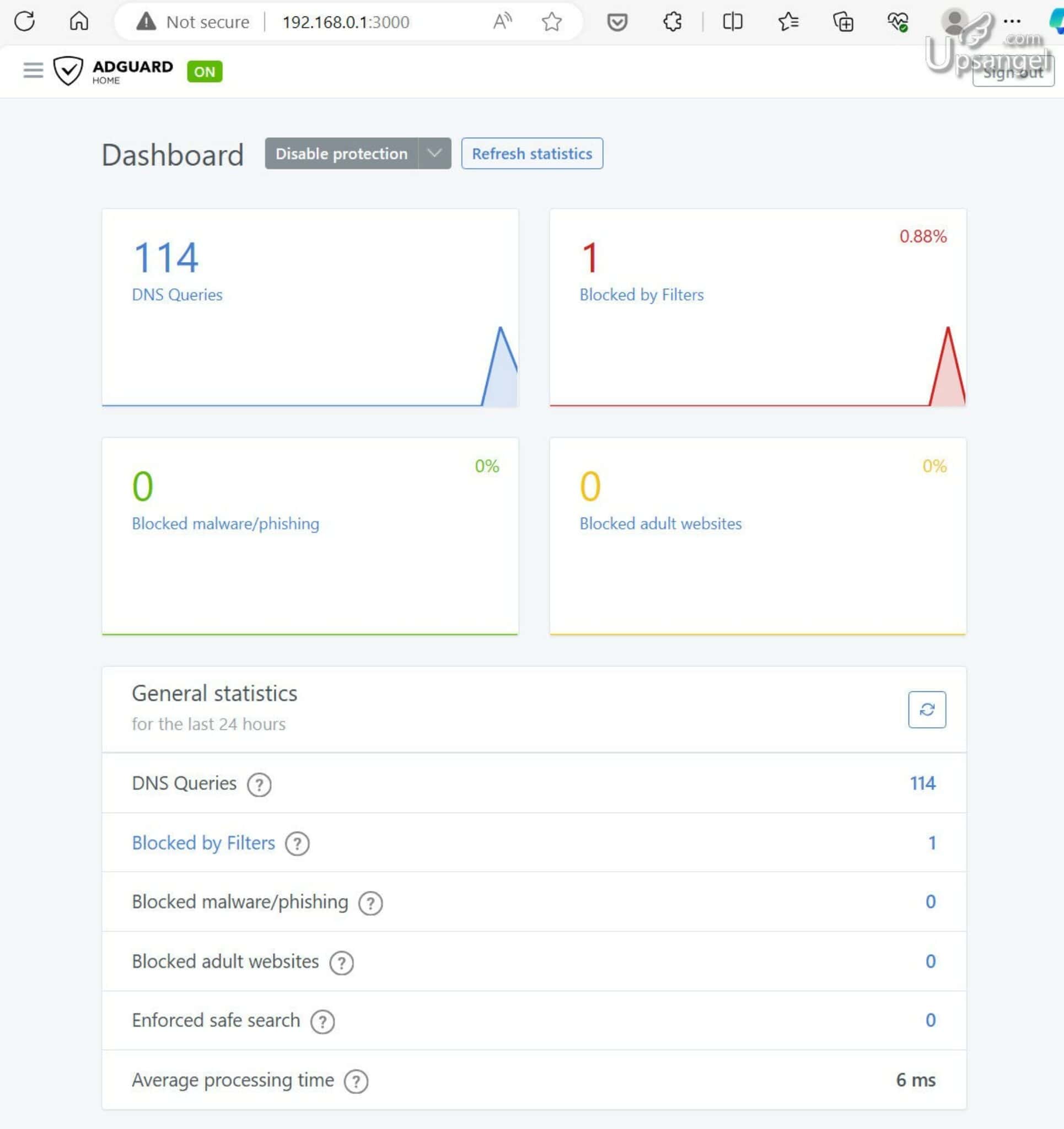
Task: Open browser health/performance monitor icon
Action: [x=897, y=21]
